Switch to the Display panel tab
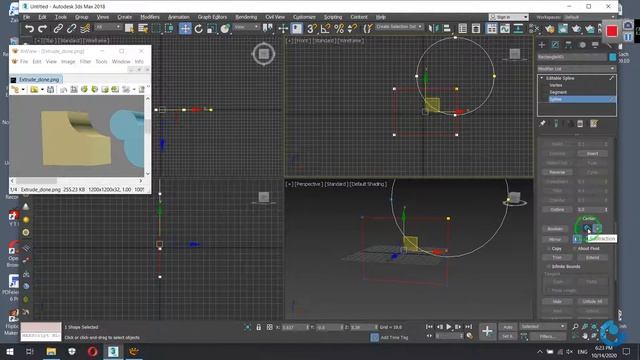Viewport: 640px width, 360px height. (595, 45)
